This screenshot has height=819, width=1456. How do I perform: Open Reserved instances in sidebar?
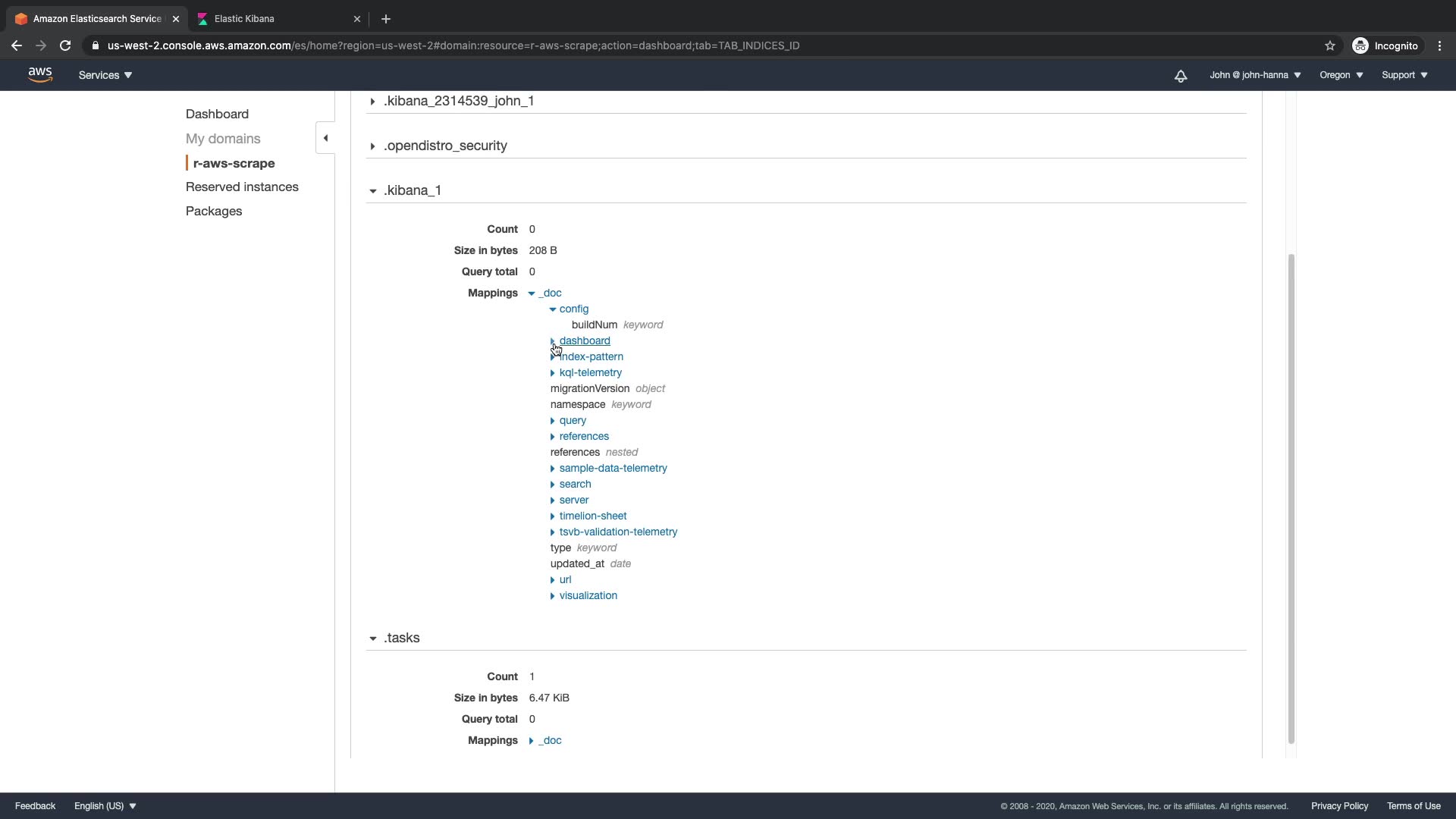tap(242, 187)
